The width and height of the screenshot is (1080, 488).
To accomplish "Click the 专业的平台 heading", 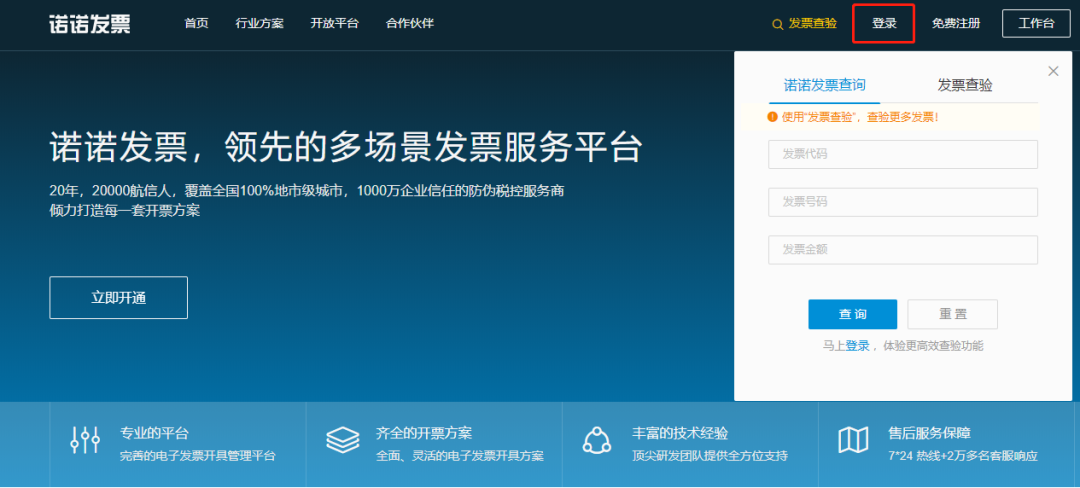I will (x=154, y=434).
